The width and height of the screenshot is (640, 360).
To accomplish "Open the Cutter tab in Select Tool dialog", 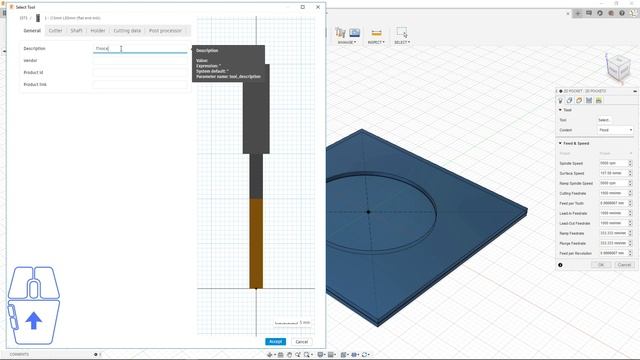I will tap(56, 31).
